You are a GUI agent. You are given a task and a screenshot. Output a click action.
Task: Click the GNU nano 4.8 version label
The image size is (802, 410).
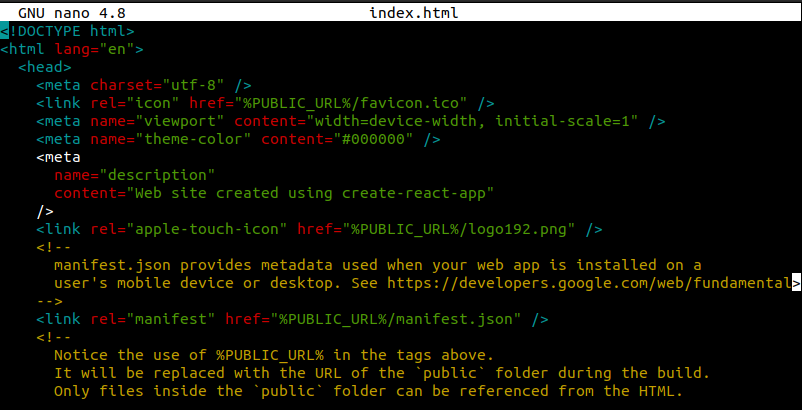(72, 13)
